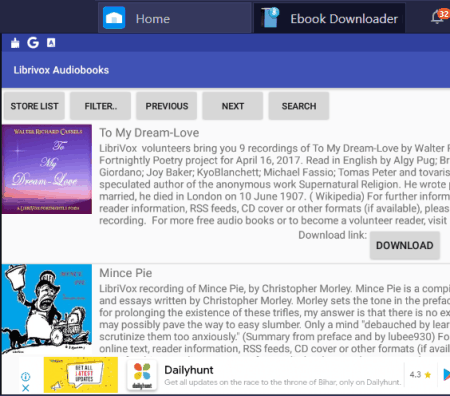Screen dimensions: 450x396
Task: Open To My Dream-Love cover thumbnail
Action: tap(47, 169)
